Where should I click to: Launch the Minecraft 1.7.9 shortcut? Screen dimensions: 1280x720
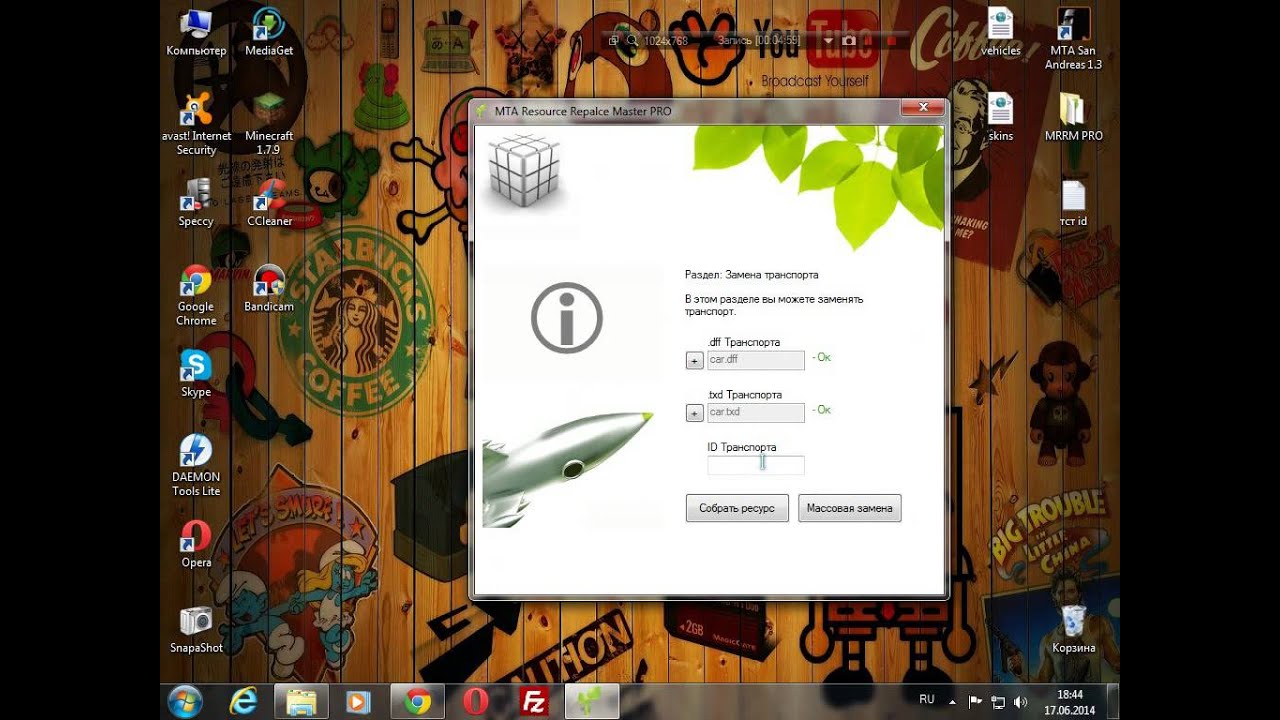[x=269, y=125]
